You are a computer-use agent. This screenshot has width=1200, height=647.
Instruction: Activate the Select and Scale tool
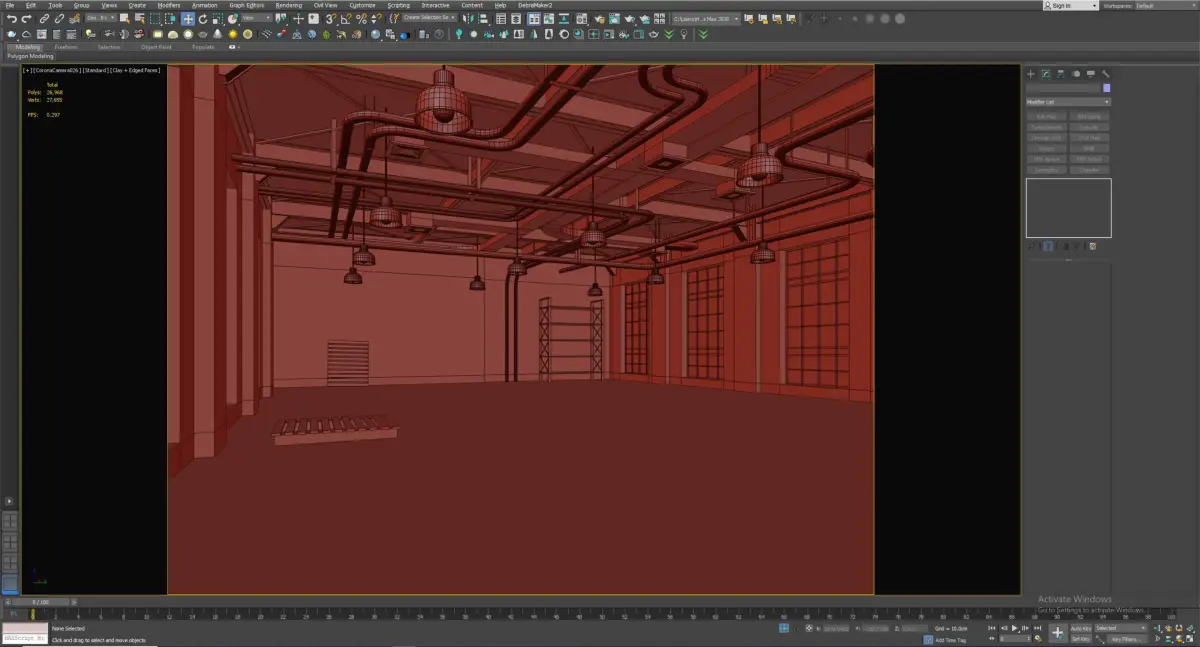pyautogui.click(x=217, y=18)
